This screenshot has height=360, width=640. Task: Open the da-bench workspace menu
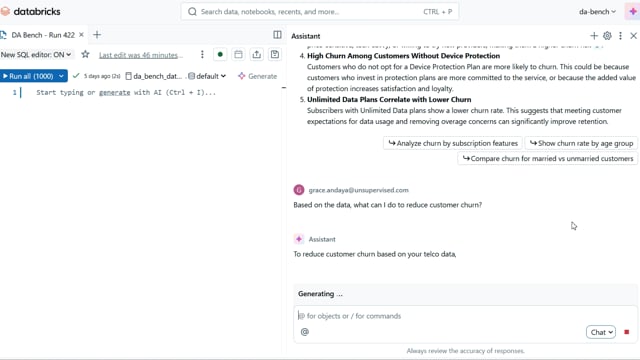(597, 11)
